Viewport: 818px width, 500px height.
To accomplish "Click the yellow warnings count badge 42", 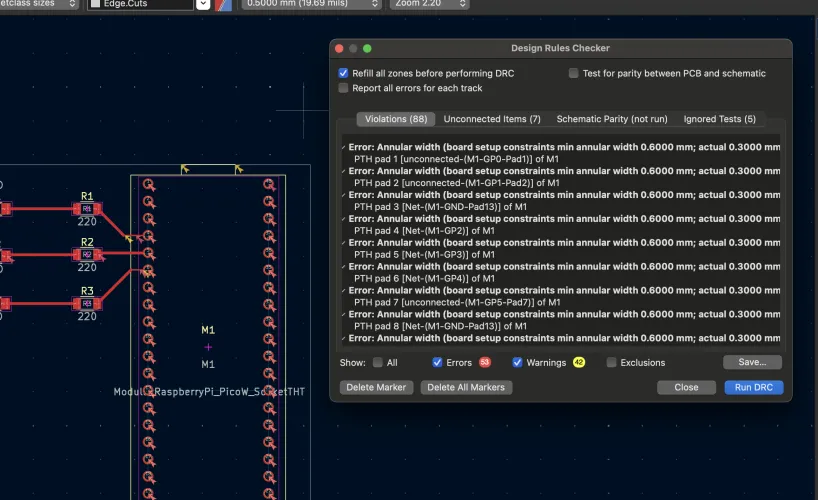I will [579, 362].
